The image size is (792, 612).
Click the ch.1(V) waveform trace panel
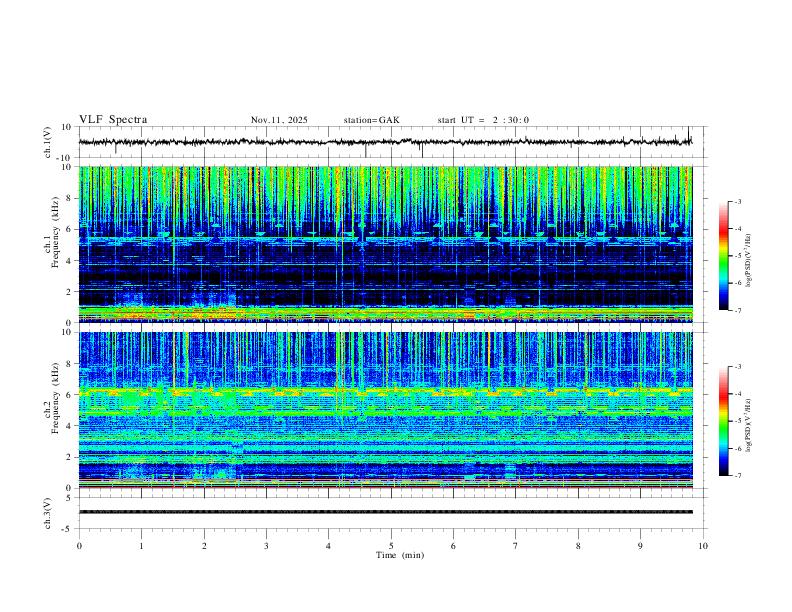coord(392,142)
